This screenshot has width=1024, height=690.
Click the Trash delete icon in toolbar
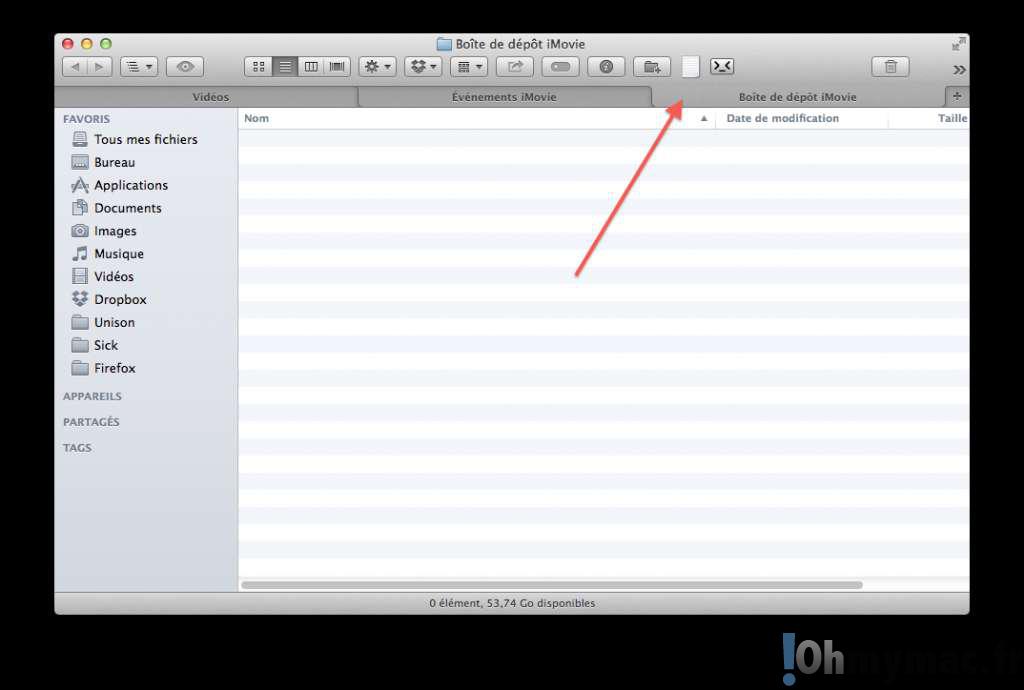[x=890, y=67]
